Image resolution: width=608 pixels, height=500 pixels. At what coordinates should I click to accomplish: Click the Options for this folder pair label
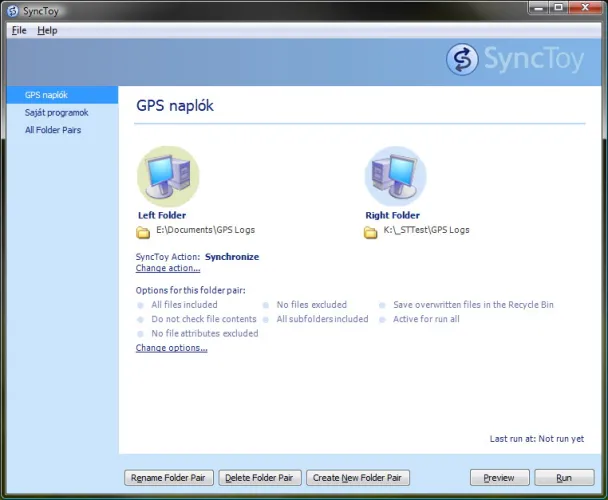coord(190,290)
